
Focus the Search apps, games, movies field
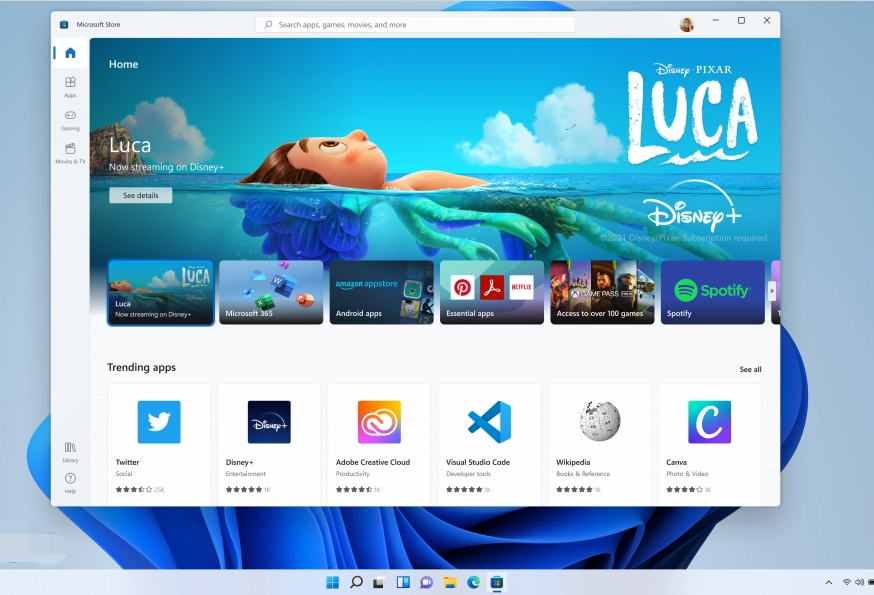pos(415,25)
